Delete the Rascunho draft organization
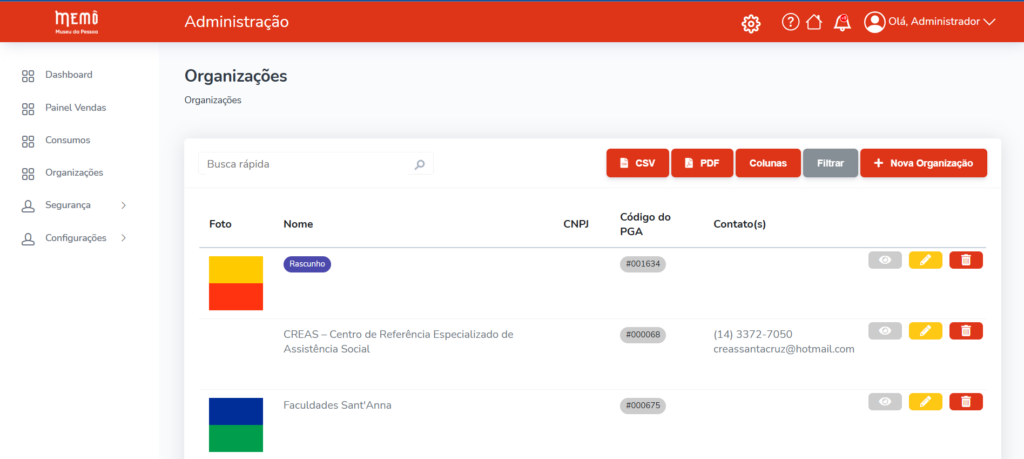Viewport: 1024px width, 459px height. pos(965,260)
